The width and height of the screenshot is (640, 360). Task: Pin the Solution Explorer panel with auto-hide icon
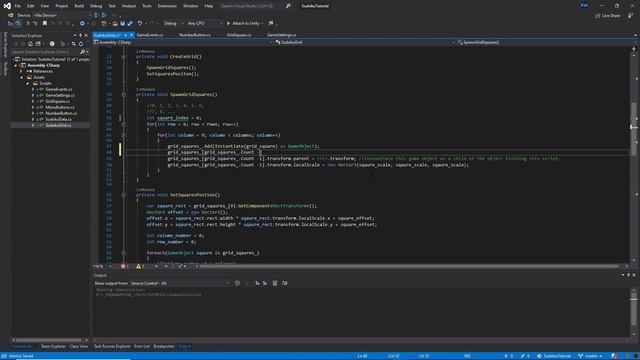pyautogui.click(x=80, y=36)
